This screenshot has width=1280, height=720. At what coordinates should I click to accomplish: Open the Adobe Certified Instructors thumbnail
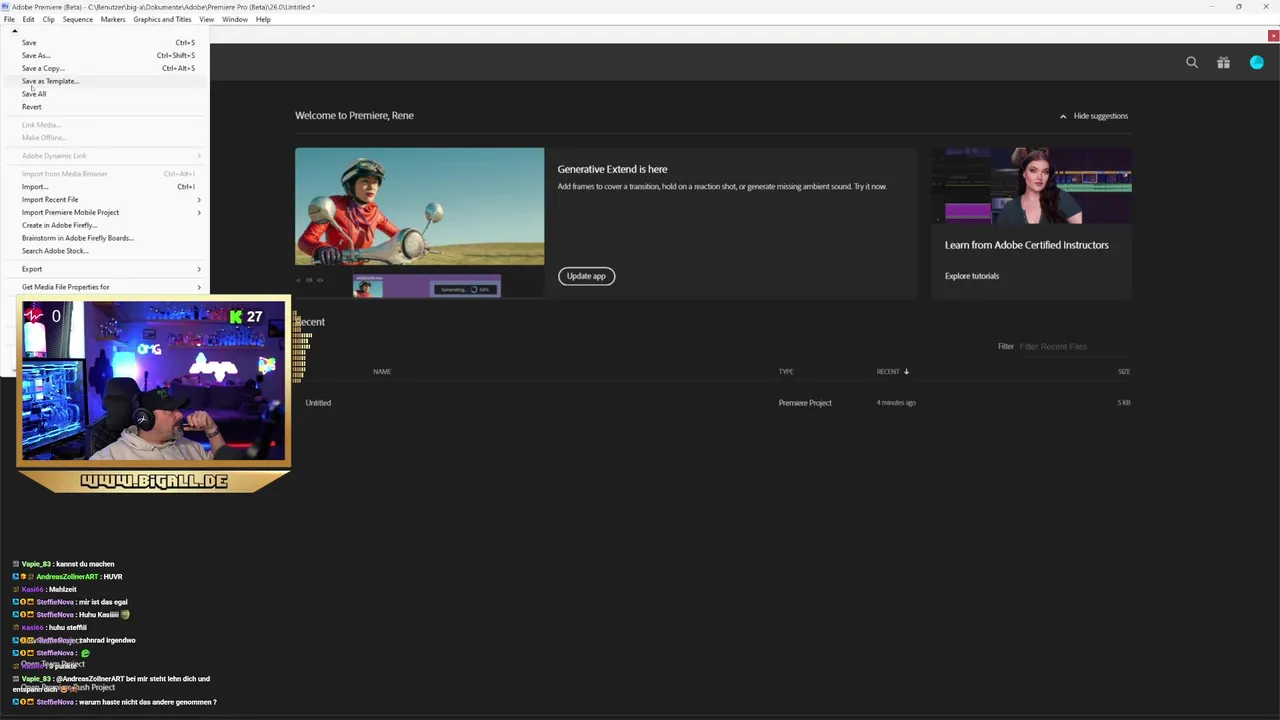(x=1031, y=186)
